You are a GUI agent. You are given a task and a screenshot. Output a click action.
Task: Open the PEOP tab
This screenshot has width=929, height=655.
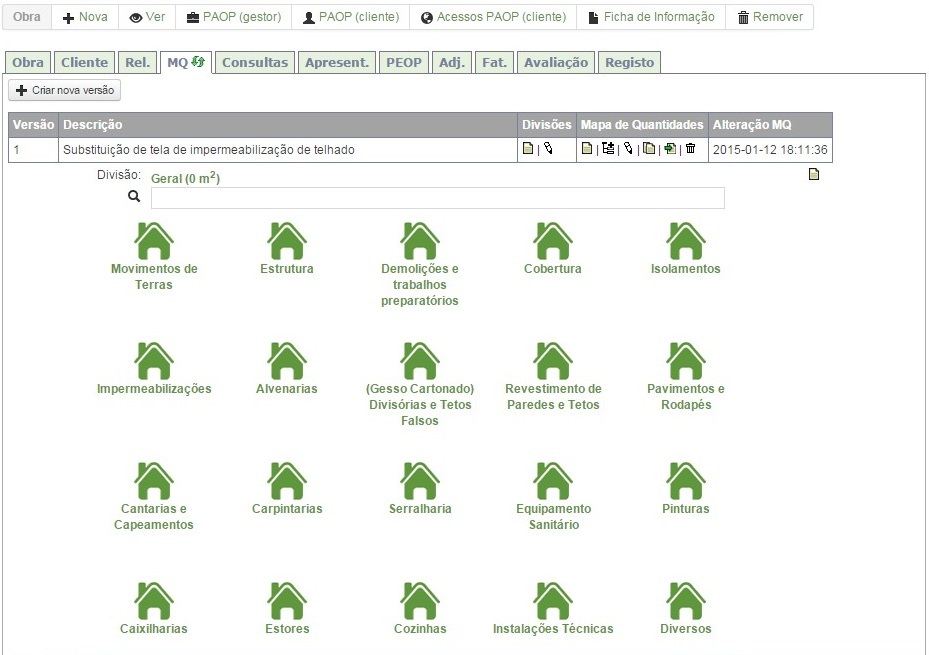403,62
